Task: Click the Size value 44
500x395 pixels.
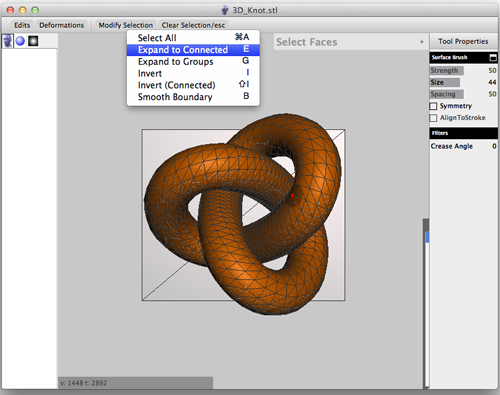Action: (x=492, y=82)
